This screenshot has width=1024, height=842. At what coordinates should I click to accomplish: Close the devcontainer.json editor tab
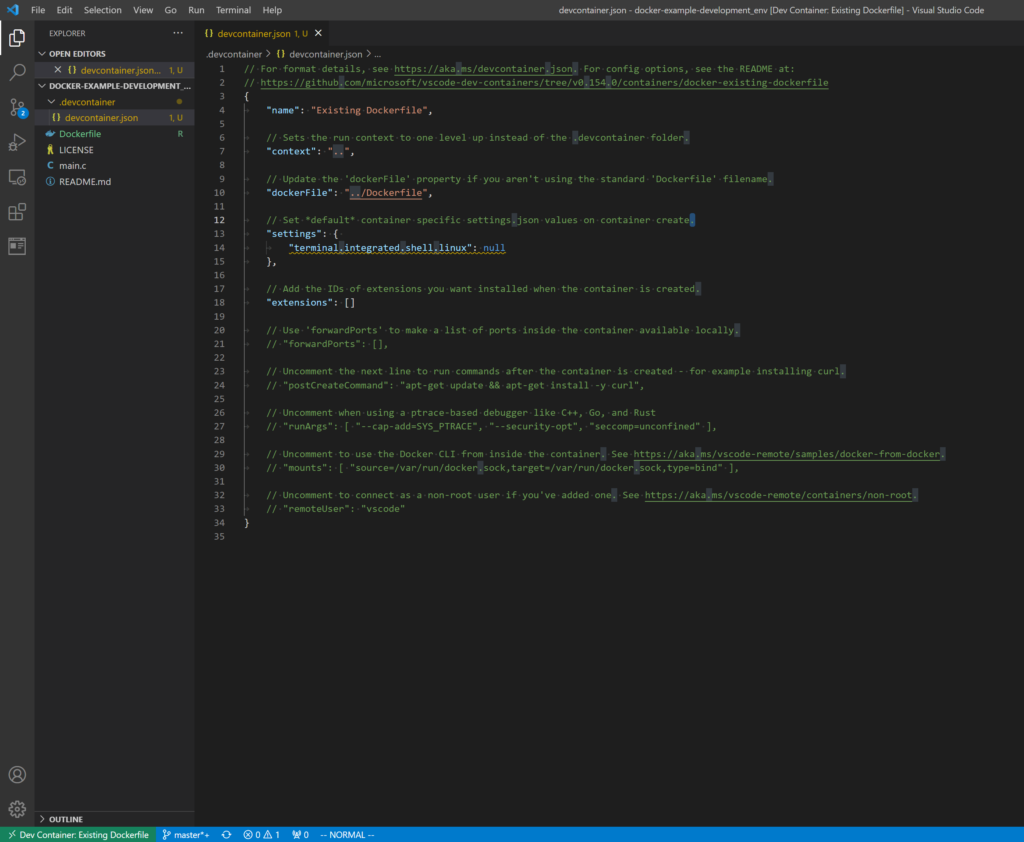(x=319, y=33)
